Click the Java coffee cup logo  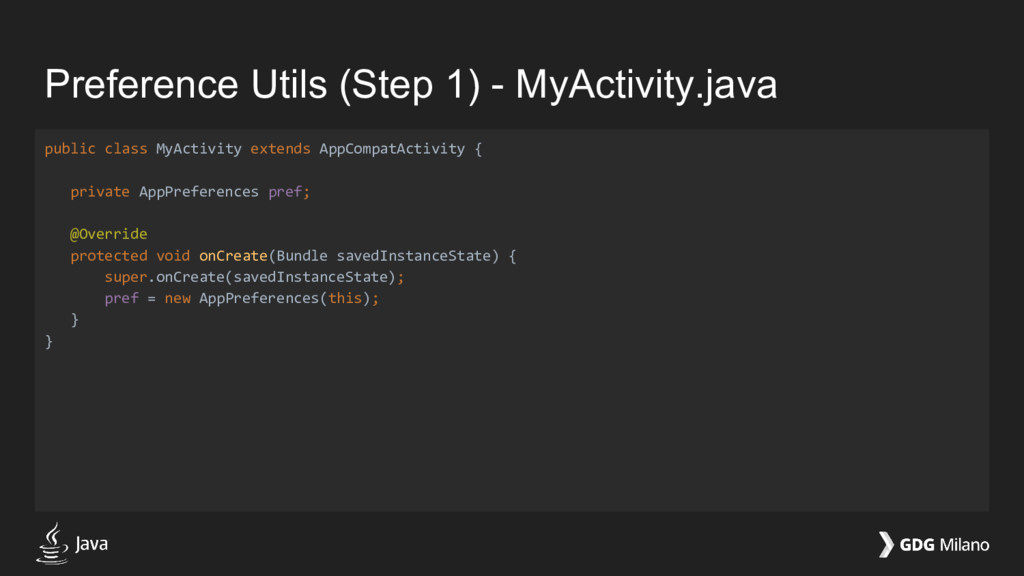[52, 543]
